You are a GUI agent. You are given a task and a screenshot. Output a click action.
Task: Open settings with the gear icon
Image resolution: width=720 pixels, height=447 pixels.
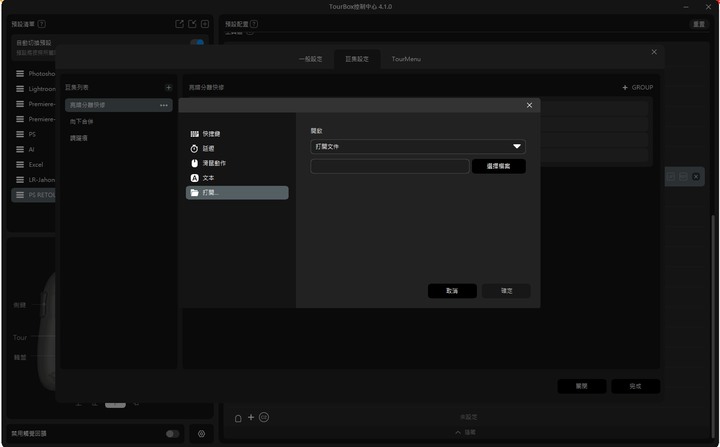(201, 434)
